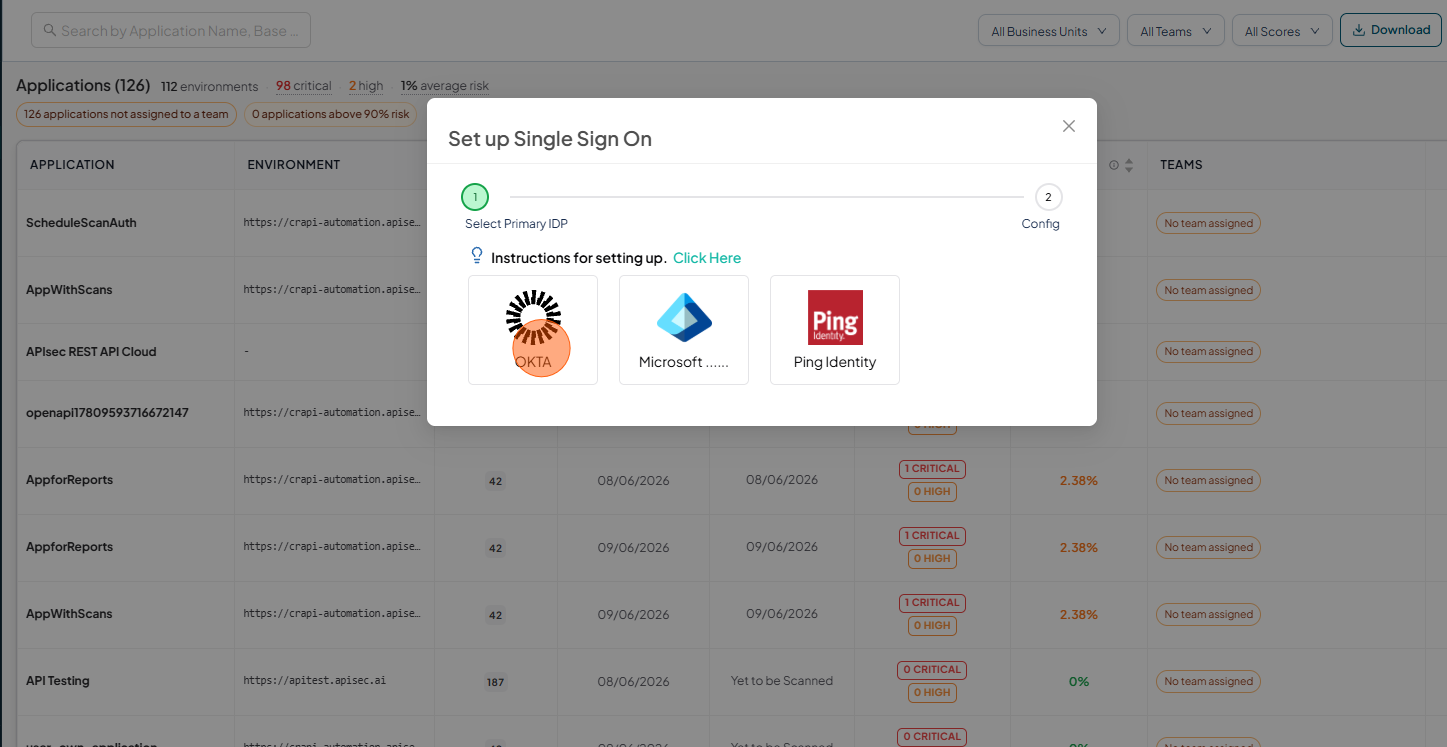Close the Single Sign On dialog
This screenshot has width=1447, height=747.
[x=1069, y=126]
